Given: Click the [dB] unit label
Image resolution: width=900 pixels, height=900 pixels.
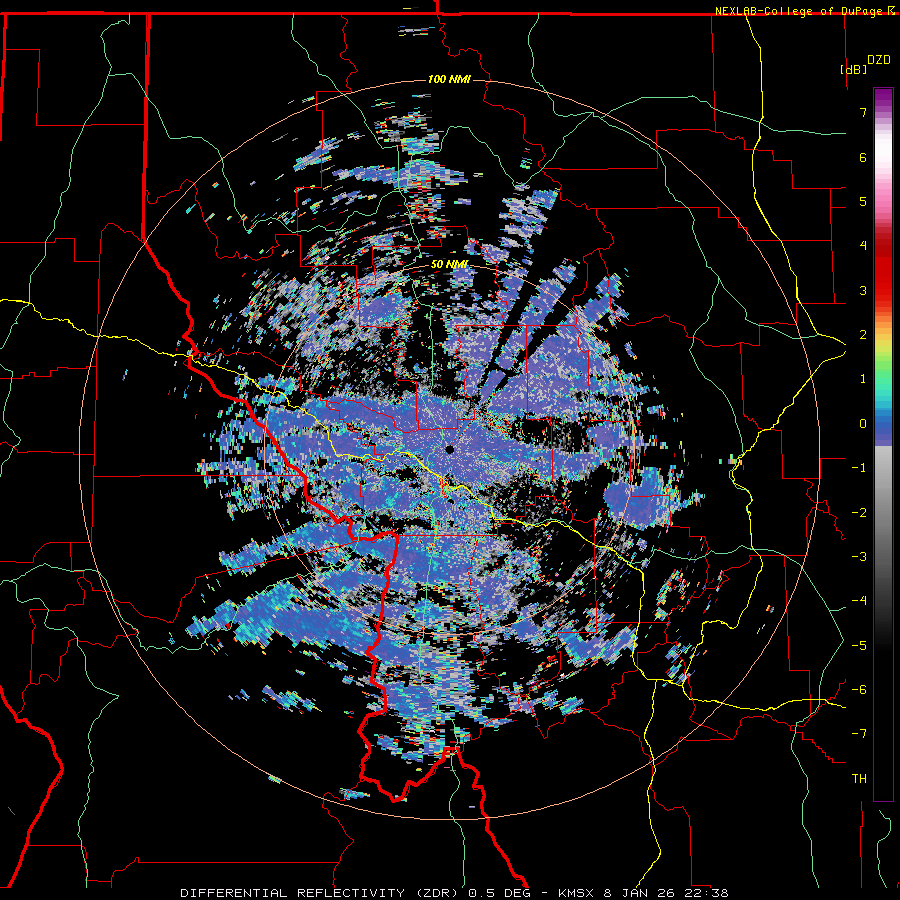Looking at the screenshot, I should (854, 69).
